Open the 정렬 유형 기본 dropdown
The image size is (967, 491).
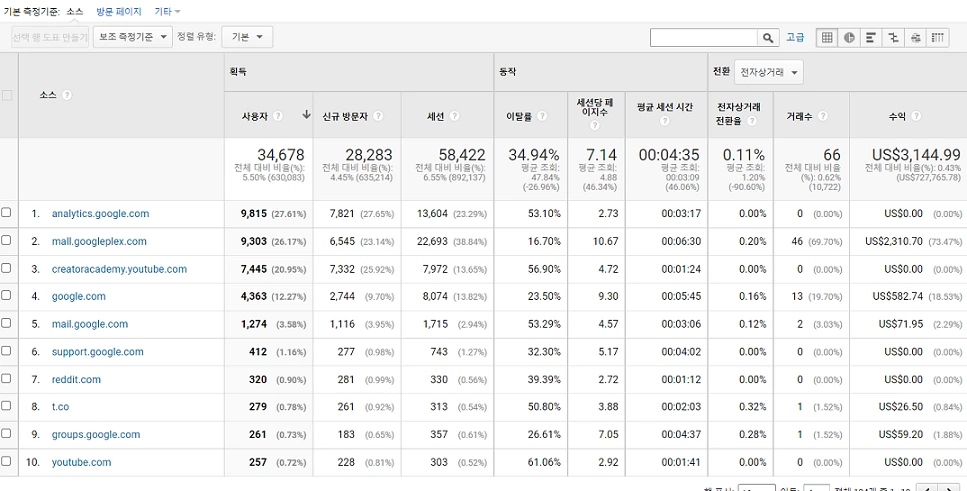pyautogui.click(x=247, y=37)
